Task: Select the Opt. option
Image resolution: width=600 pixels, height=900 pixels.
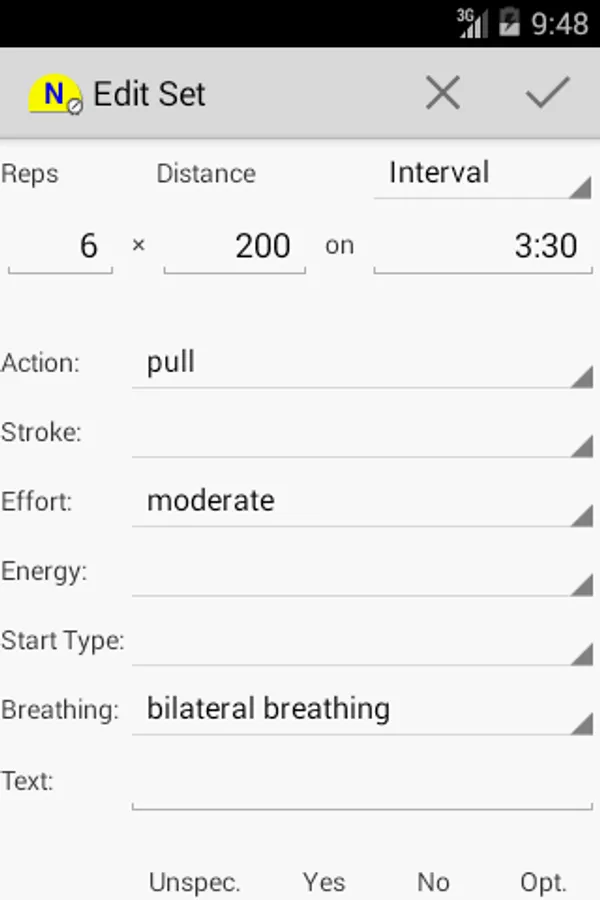Action: [543, 882]
